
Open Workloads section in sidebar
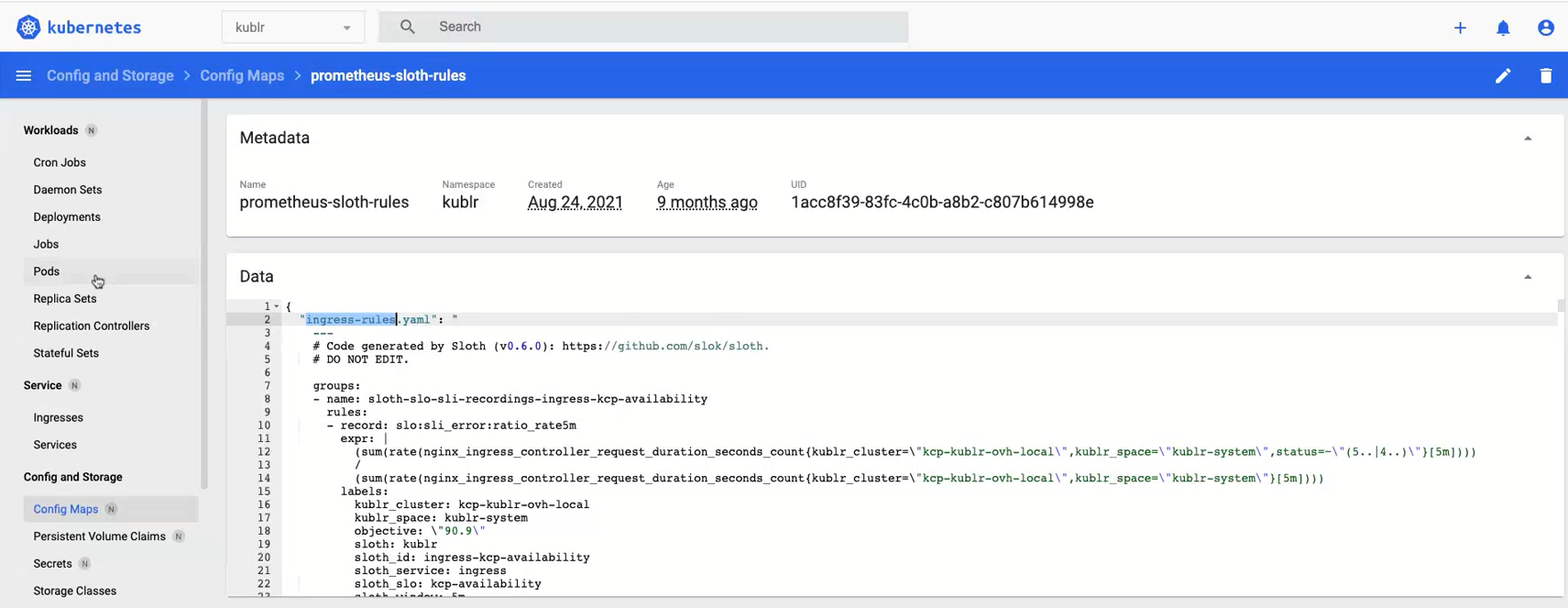point(50,130)
